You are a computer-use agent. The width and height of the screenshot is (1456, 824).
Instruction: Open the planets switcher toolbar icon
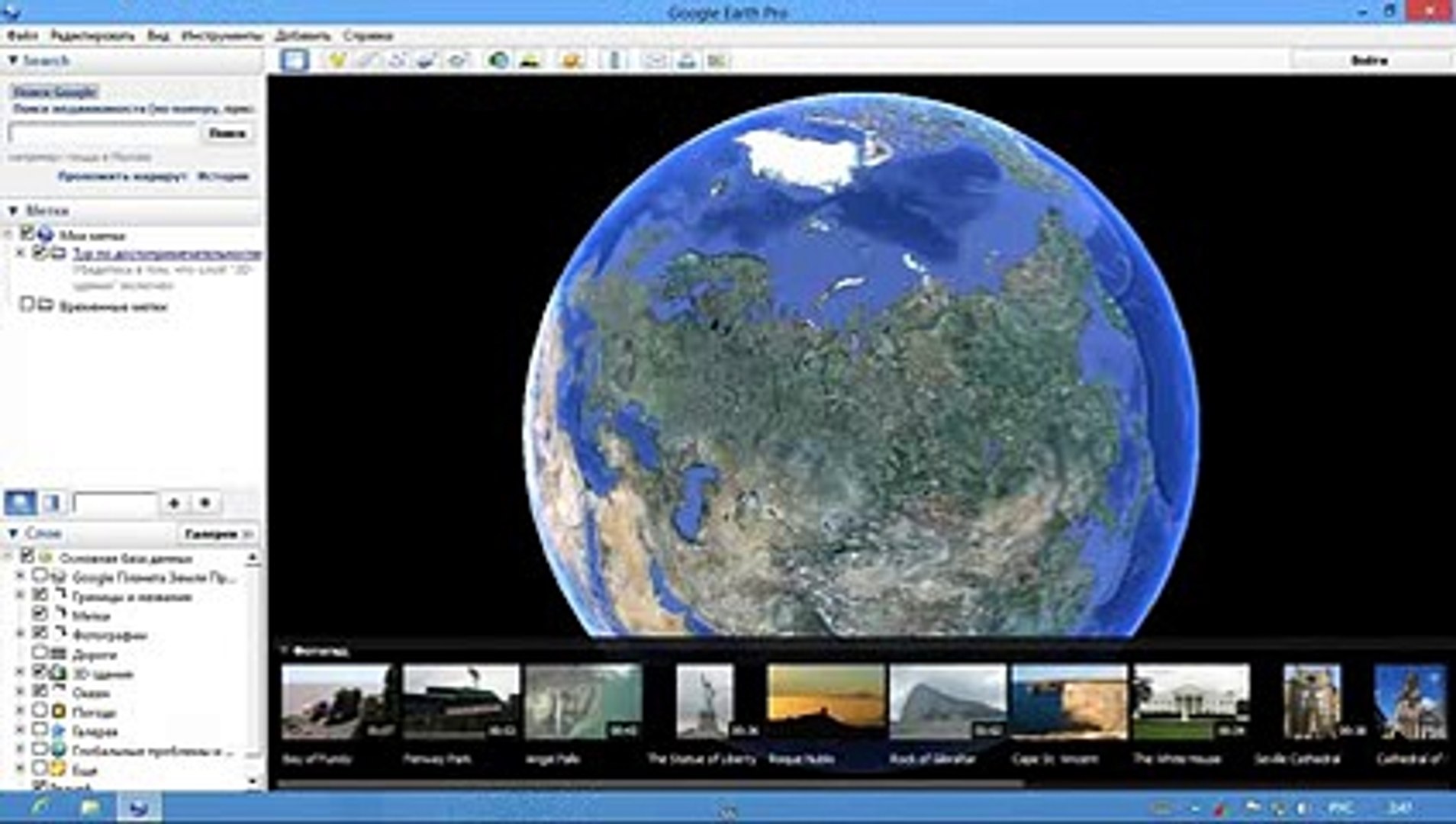571,60
